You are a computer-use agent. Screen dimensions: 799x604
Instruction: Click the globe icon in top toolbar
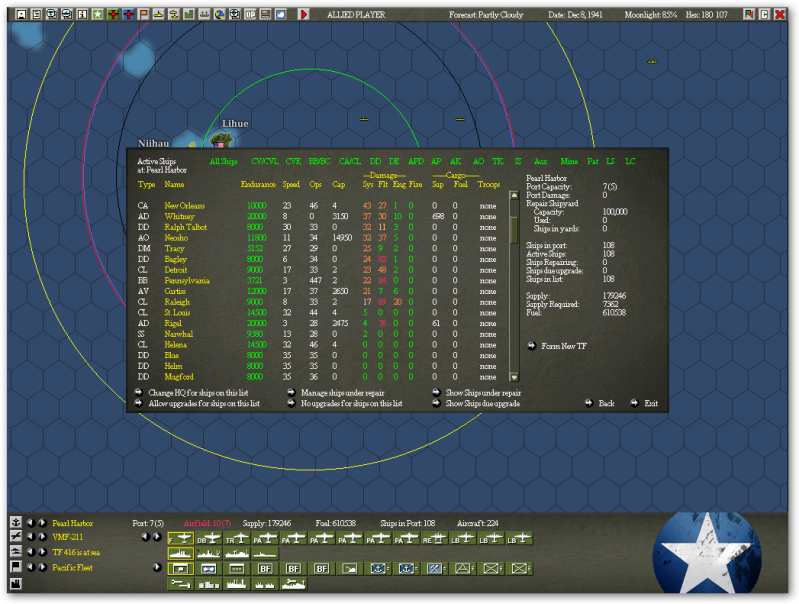[219, 14]
